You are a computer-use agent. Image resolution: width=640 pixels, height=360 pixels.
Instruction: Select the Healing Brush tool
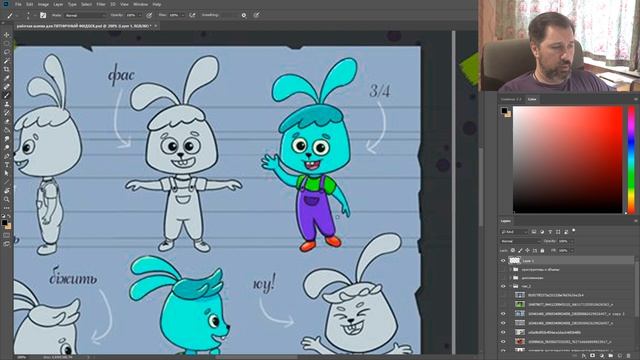point(7,87)
